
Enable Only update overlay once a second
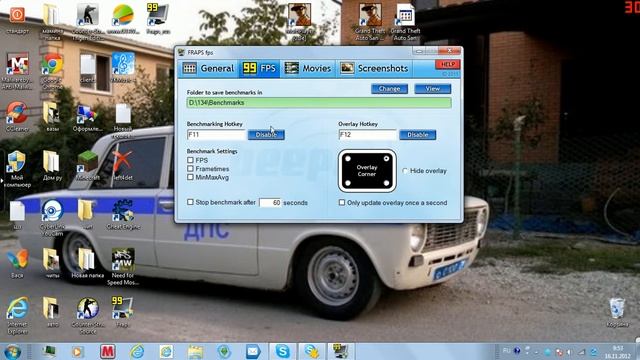click(342, 202)
